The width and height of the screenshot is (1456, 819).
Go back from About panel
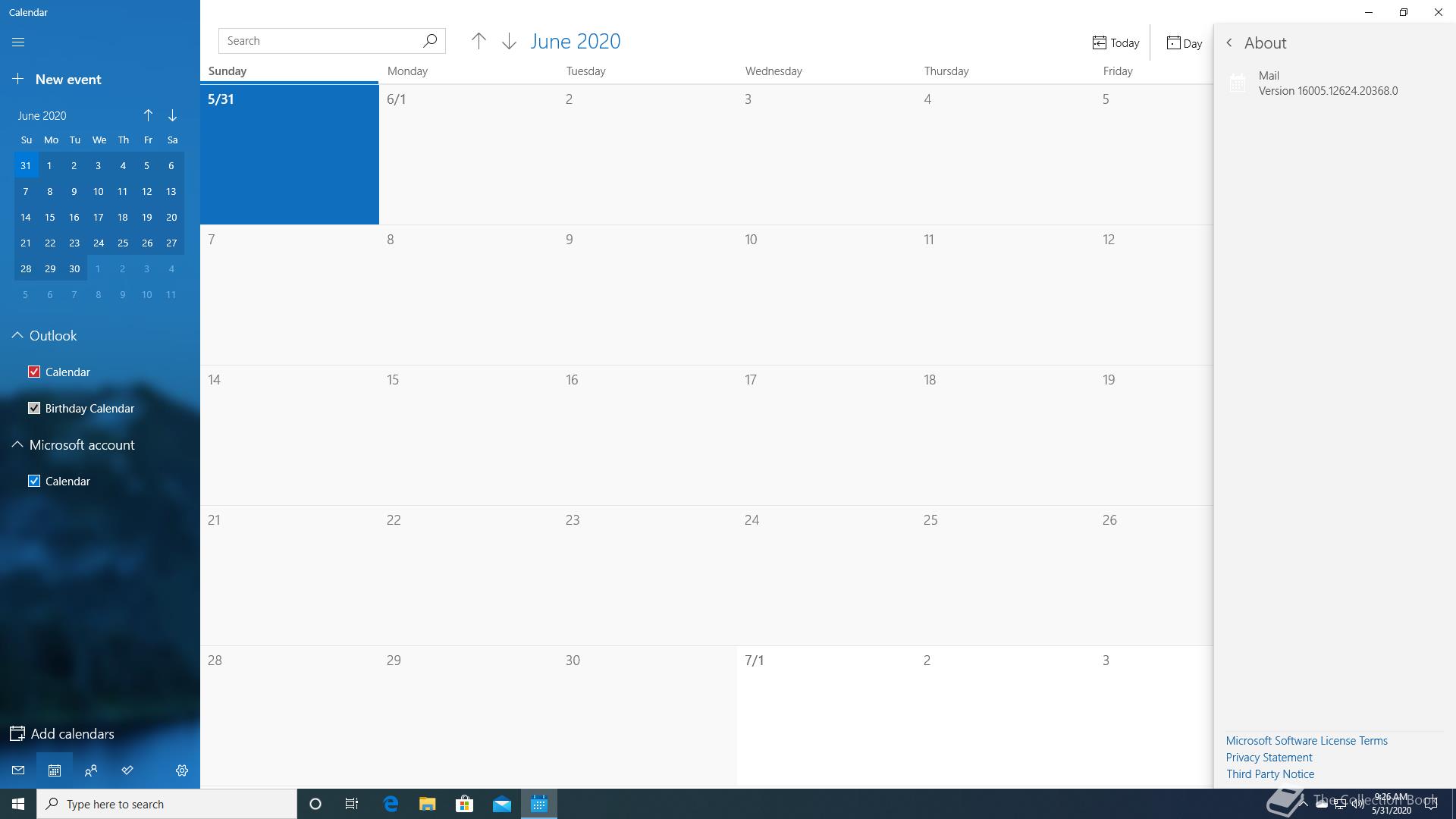tap(1229, 43)
